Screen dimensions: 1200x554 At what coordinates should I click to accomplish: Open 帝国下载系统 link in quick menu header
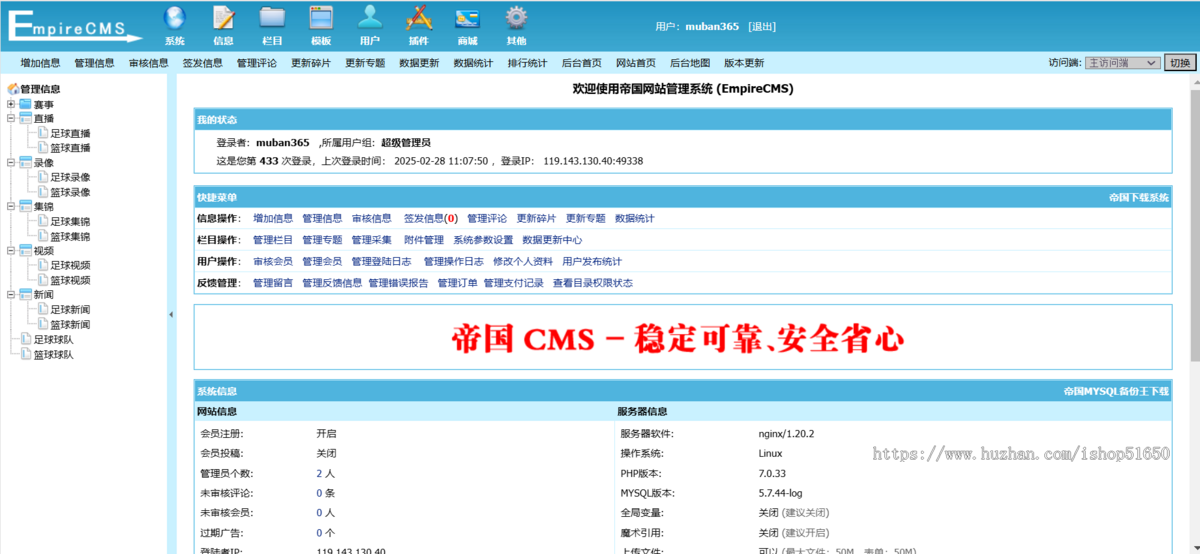pos(1139,198)
